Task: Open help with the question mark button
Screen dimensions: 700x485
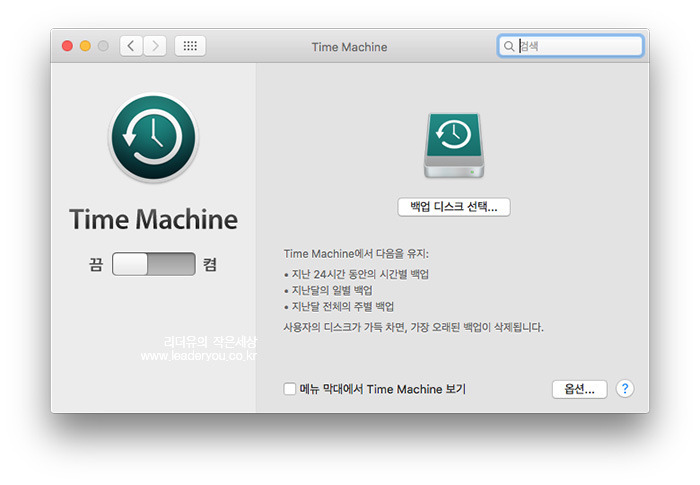Action: click(625, 389)
